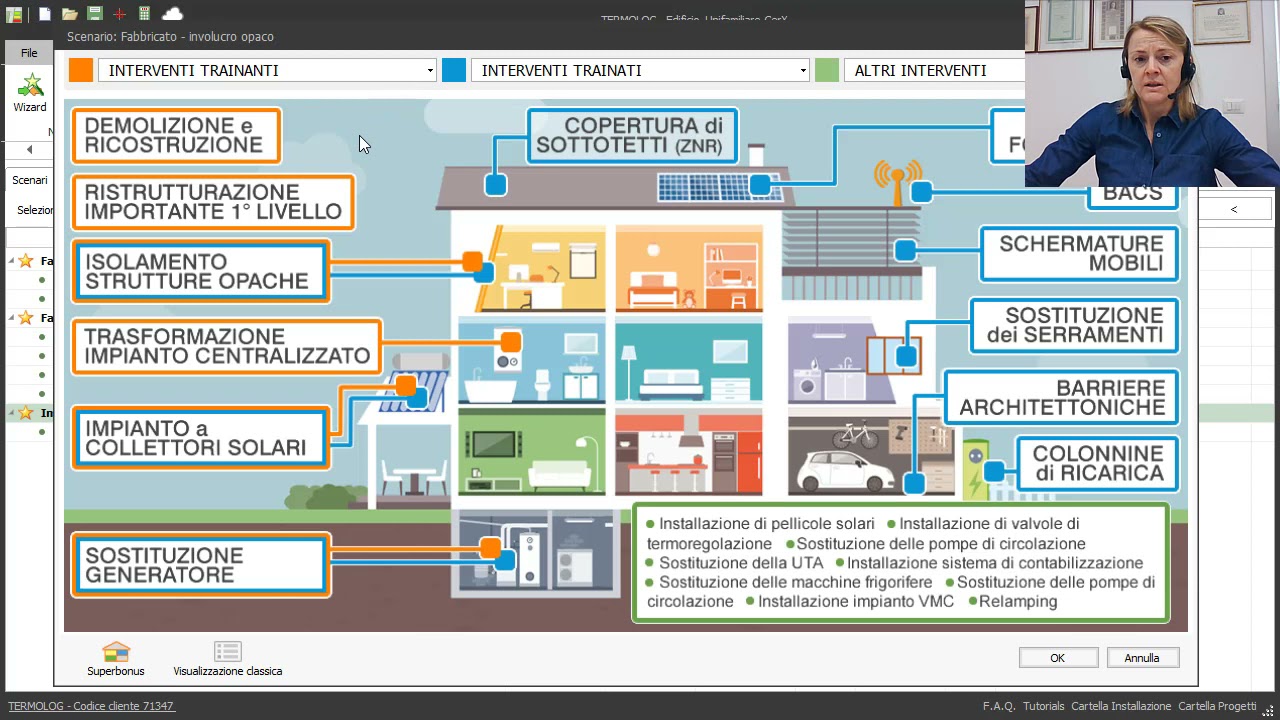Image resolution: width=1280 pixels, height=720 pixels.
Task: Click the window marker for Serramenti
Action: (906, 356)
